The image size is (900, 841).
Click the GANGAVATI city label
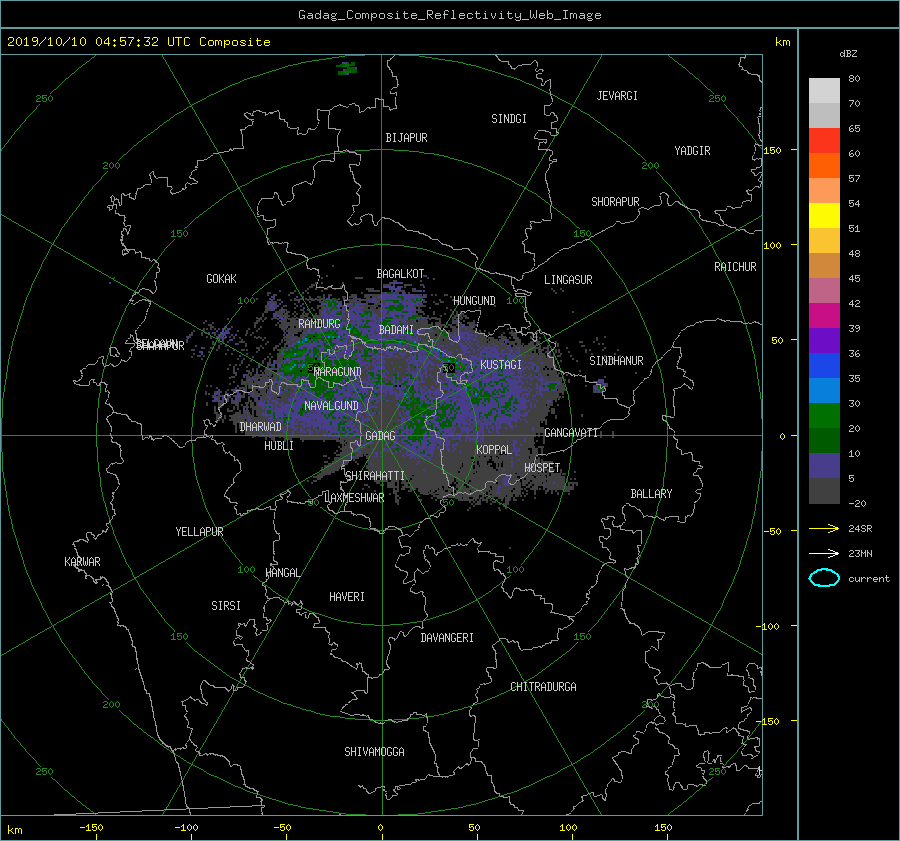(x=571, y=433)
